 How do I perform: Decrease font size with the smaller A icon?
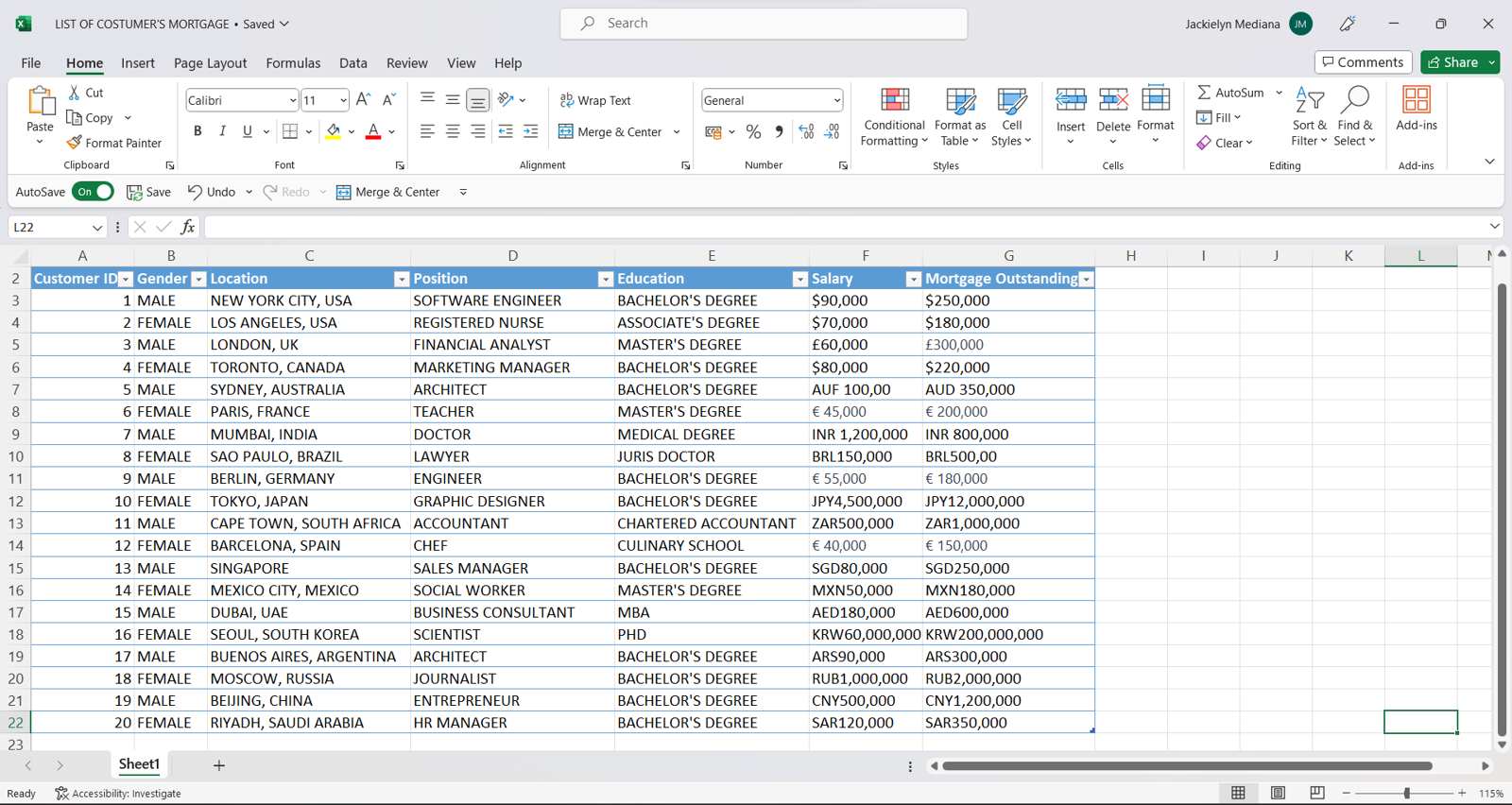click(388, 100)
